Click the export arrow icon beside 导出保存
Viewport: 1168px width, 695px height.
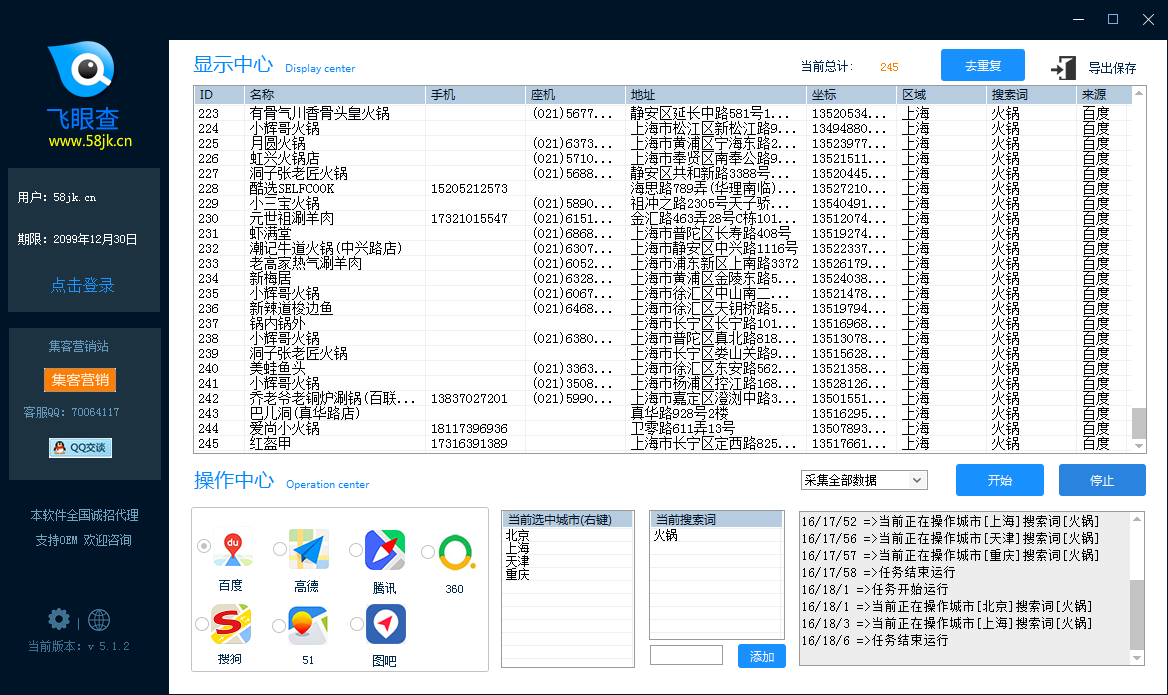tap(1064, 68)
